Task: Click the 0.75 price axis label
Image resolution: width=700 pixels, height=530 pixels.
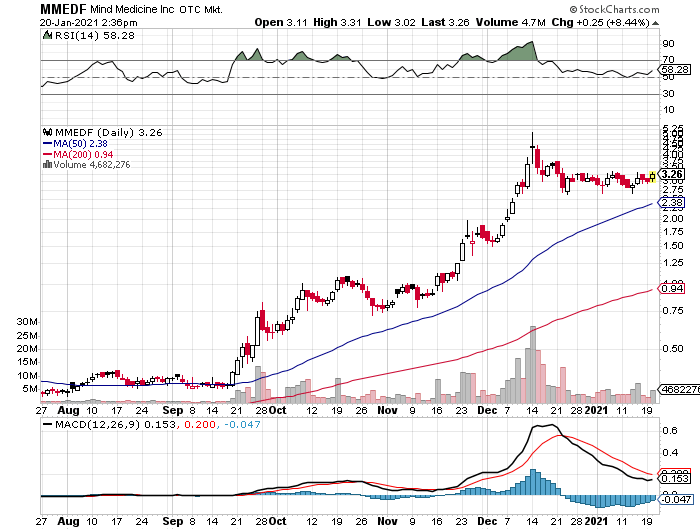Action: point(672,310)
